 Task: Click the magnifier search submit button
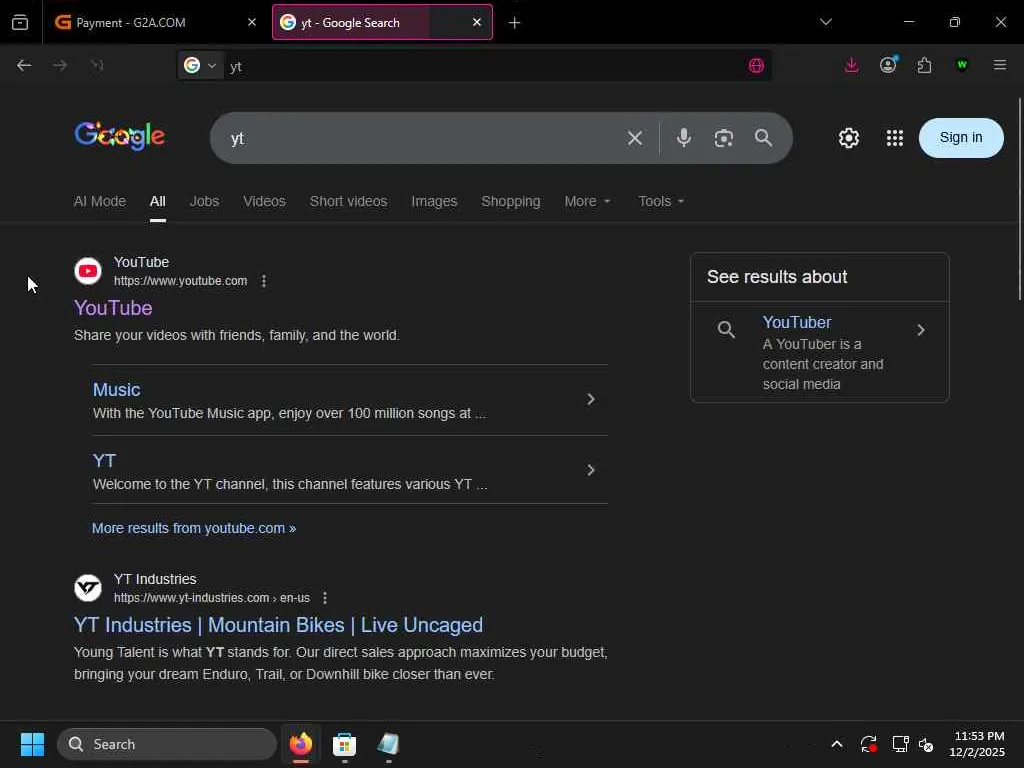coord(763,138)
